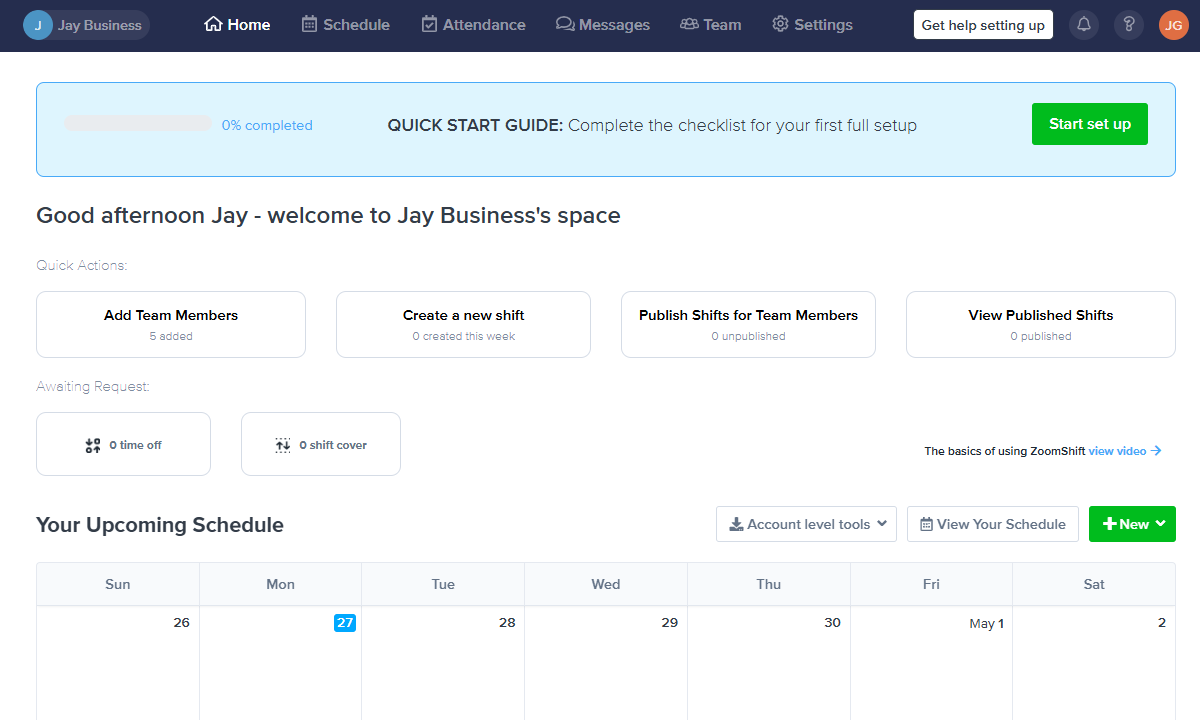The width and height of the screenshot is (1200, 720).
Task: Open the 0 shift cover requests card
Action: point(321,444)
